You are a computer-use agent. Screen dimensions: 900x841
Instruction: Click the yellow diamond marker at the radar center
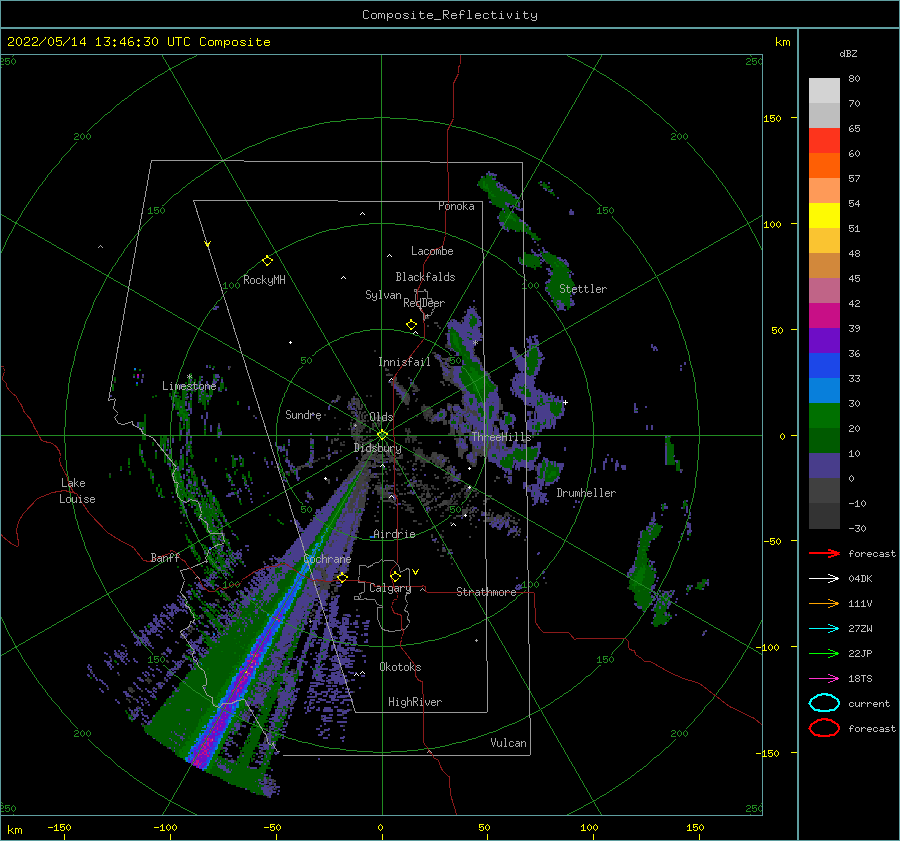(382, 435)
